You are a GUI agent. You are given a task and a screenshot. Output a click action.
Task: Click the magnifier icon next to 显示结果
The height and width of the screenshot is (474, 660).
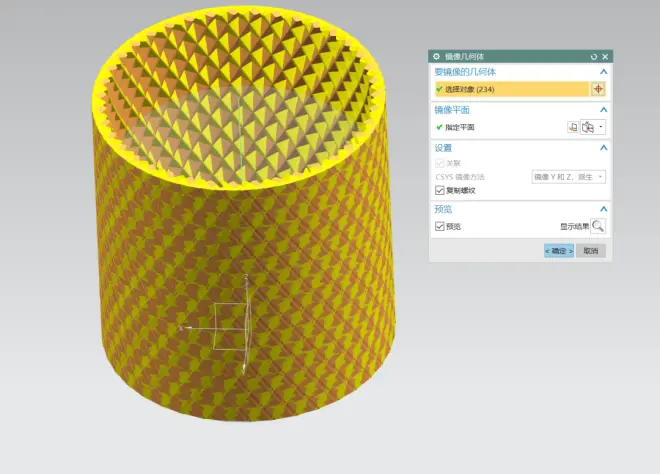598,227
